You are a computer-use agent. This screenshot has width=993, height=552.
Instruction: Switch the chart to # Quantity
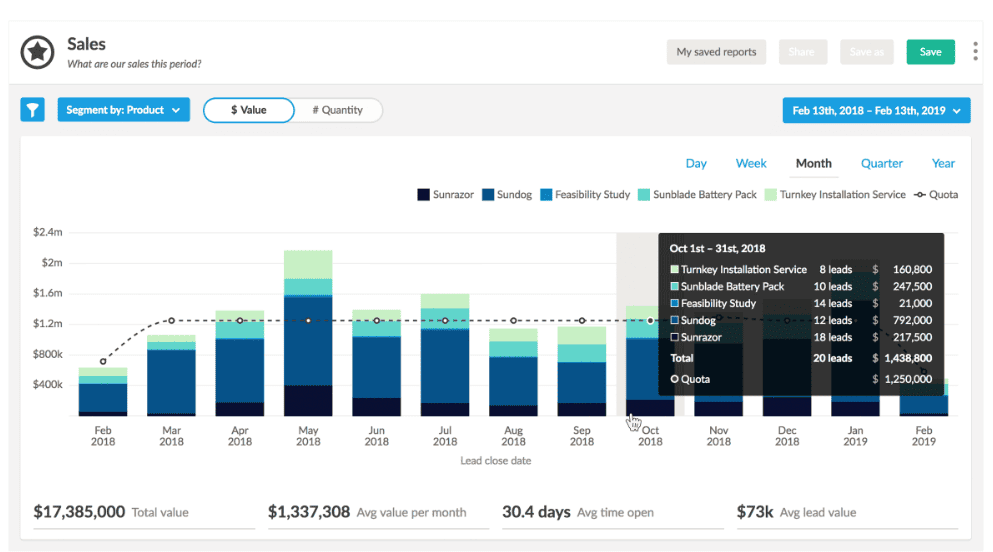point(337,110)
